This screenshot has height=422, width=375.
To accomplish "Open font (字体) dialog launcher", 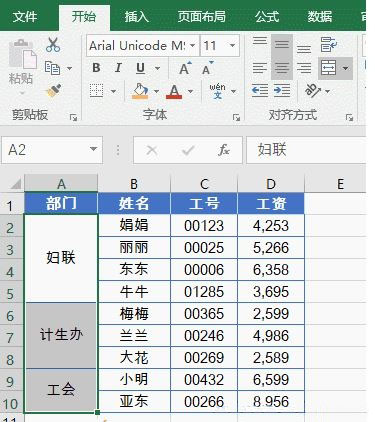I will tap(236, 117).
